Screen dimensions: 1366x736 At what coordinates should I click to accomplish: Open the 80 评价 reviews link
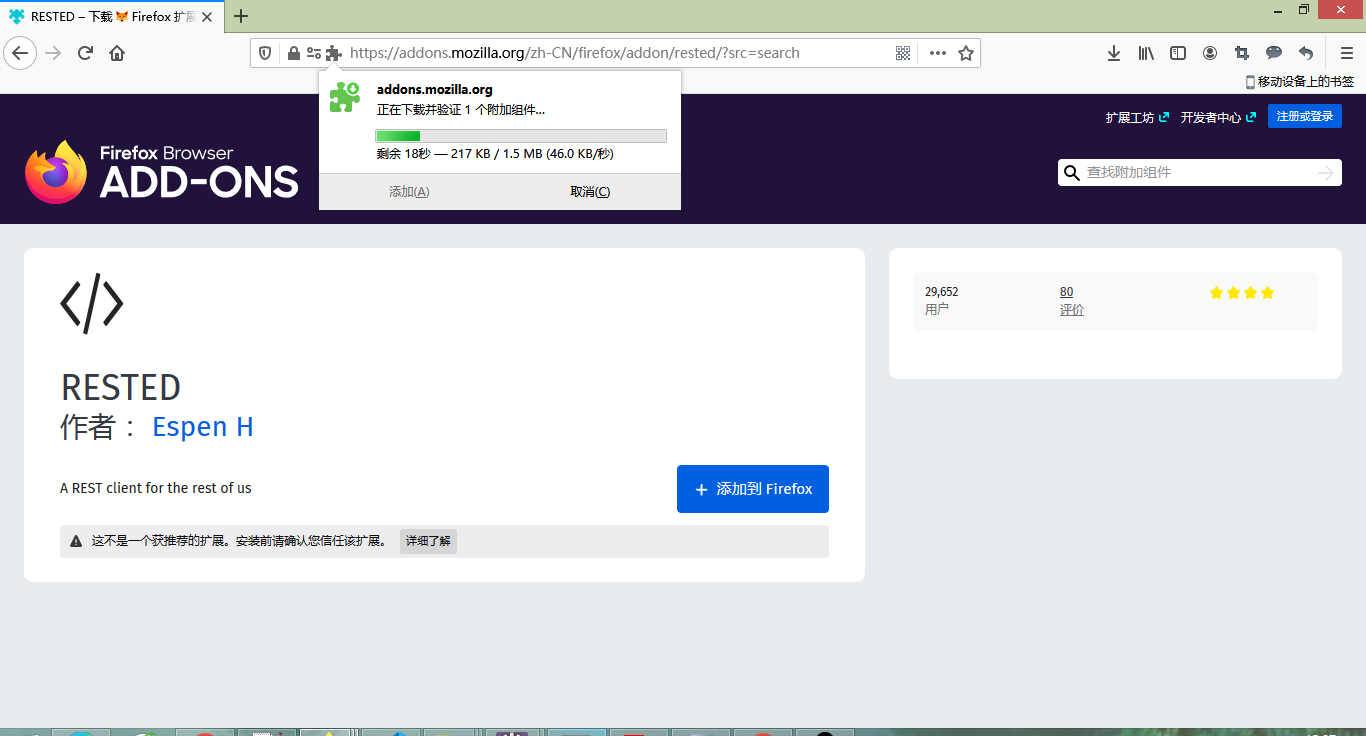[1072, 300]
